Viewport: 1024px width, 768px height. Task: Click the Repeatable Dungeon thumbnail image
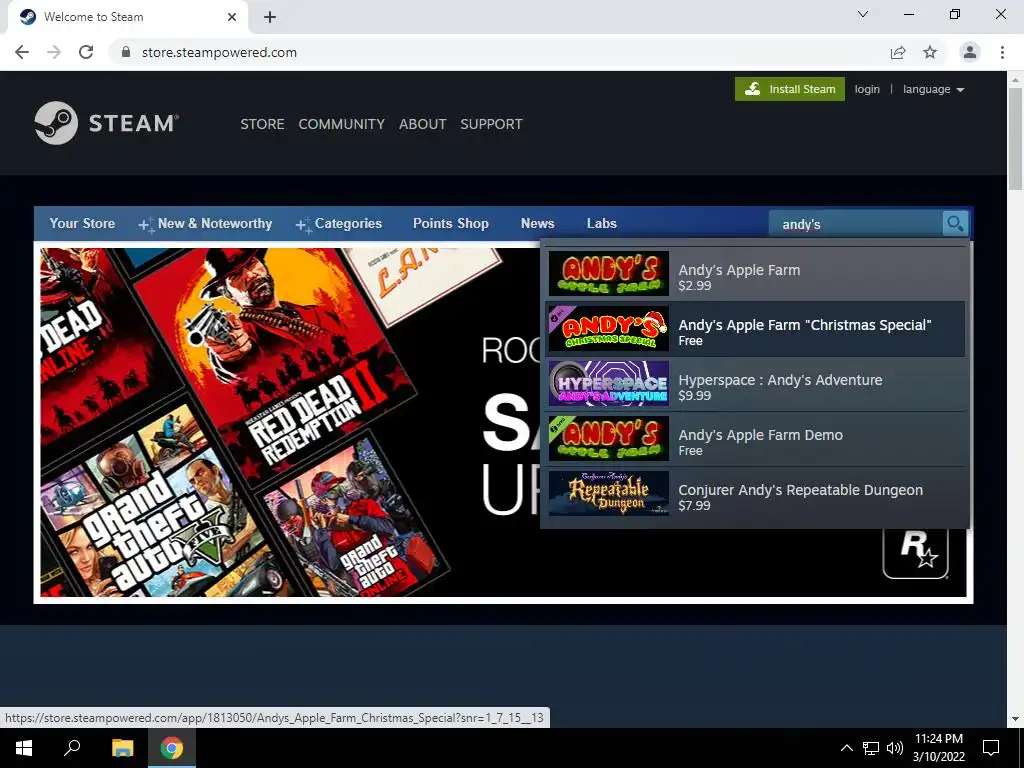point(609,493)
